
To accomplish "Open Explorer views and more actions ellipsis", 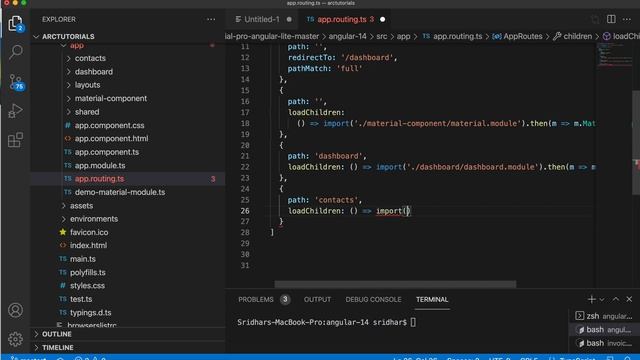I will (x=211, y=19).
